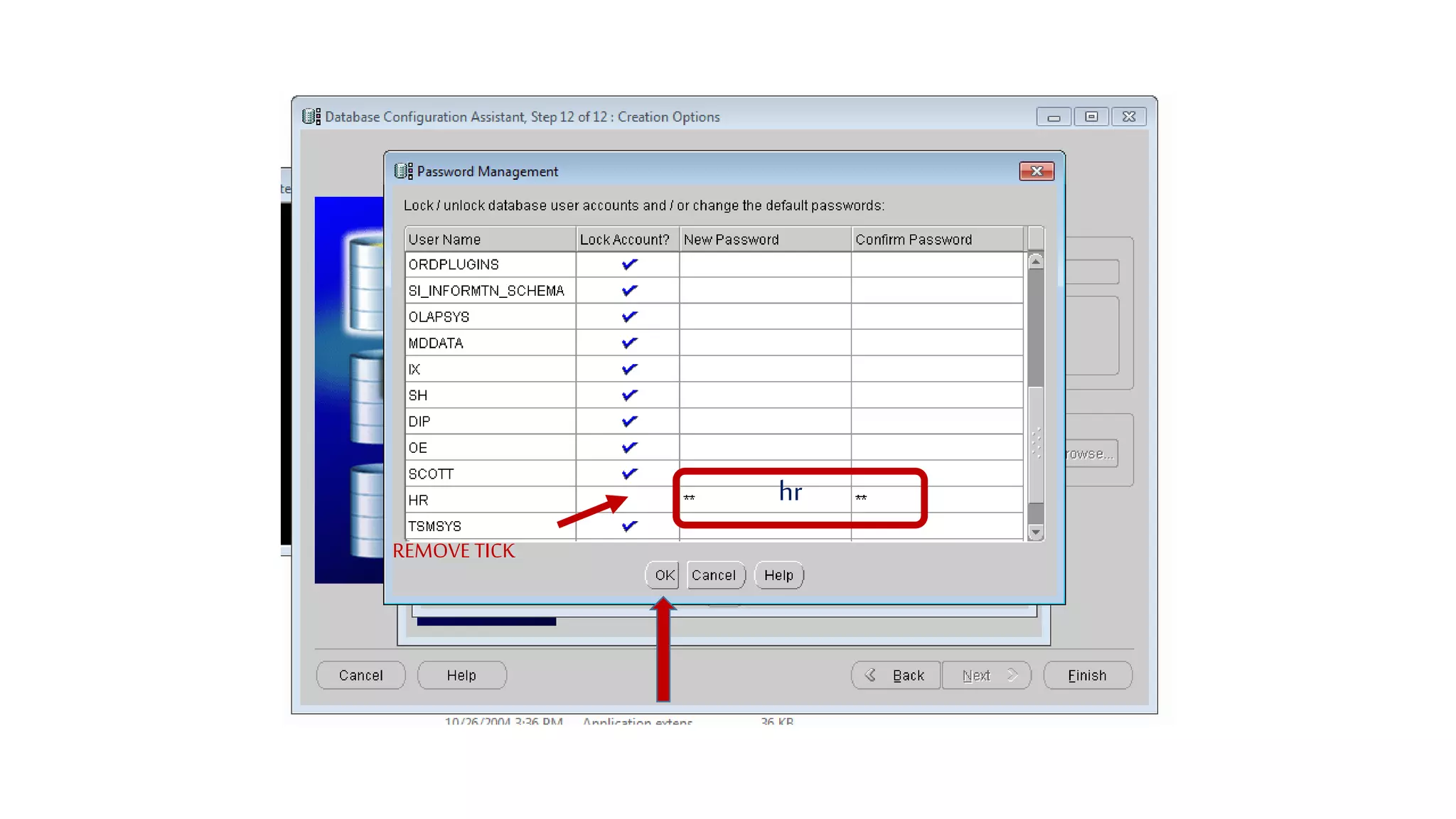The width and height of the screenshot is (1456, 819).
Task: Open Help in Password Management dialog
Action: tap(778, 575)
